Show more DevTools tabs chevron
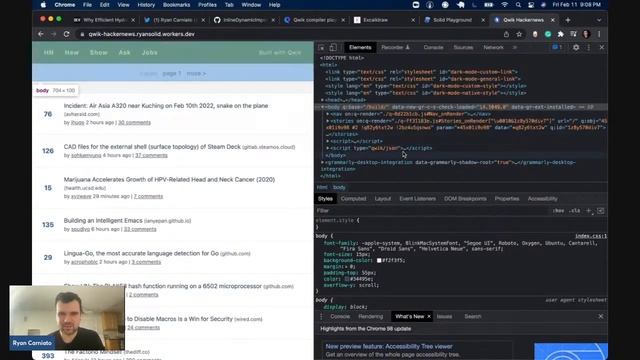Image resolution: width=640 pixels, height=360 pixels. click(x=515, y=47)
